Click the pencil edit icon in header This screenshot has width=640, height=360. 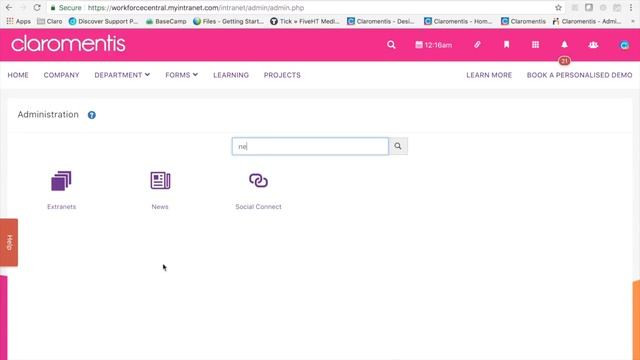477,44
